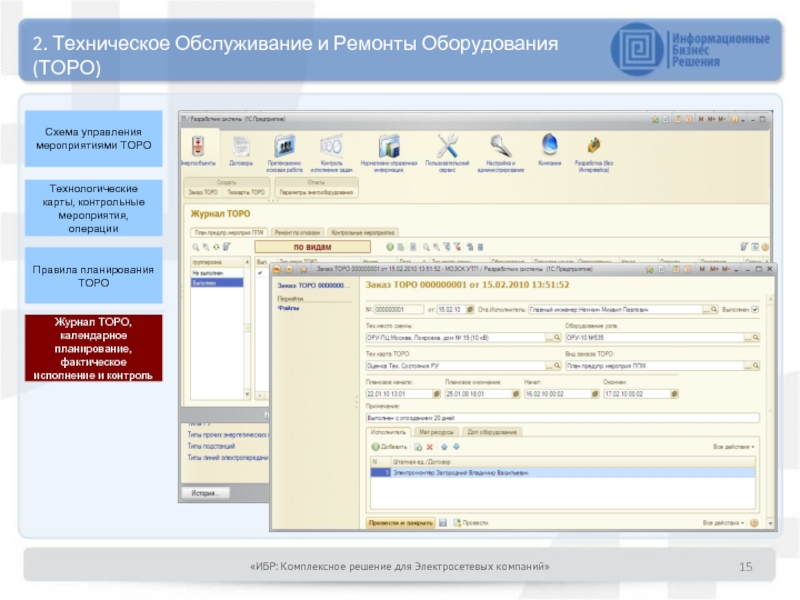Select the Электромонтёр executor row

coord(460,472)
